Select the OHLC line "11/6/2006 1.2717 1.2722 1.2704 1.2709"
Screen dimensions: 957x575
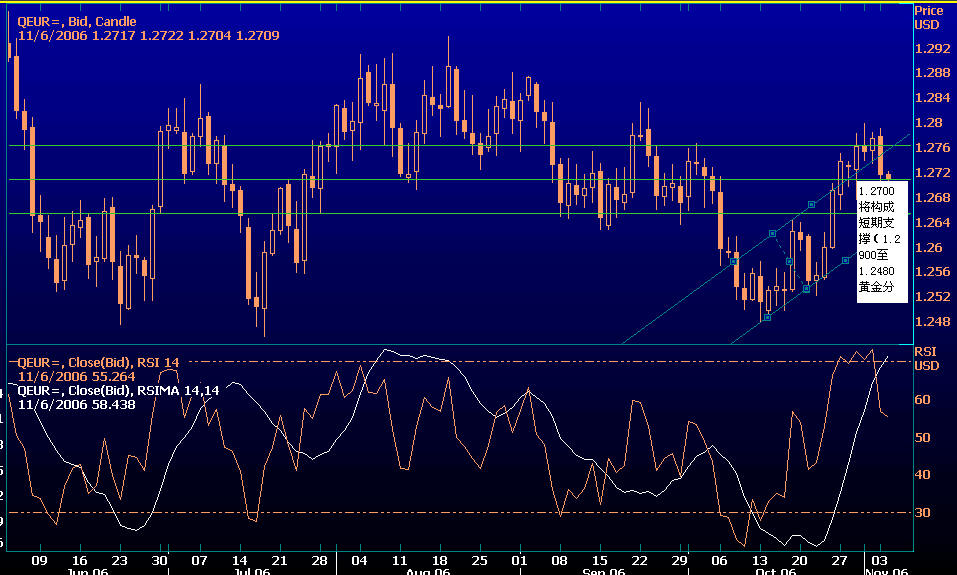point(148,35)
